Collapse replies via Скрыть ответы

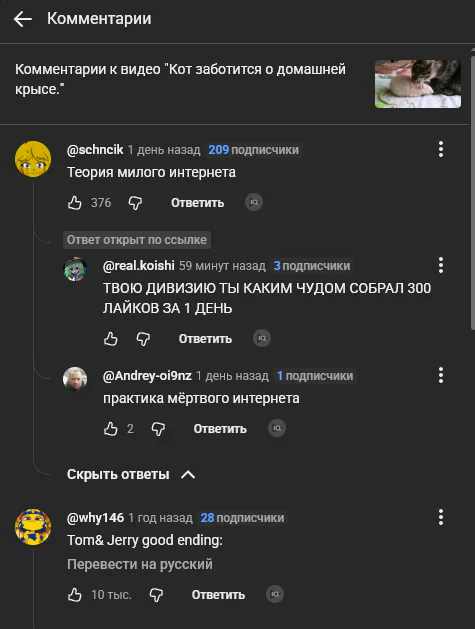pos(131,475)
